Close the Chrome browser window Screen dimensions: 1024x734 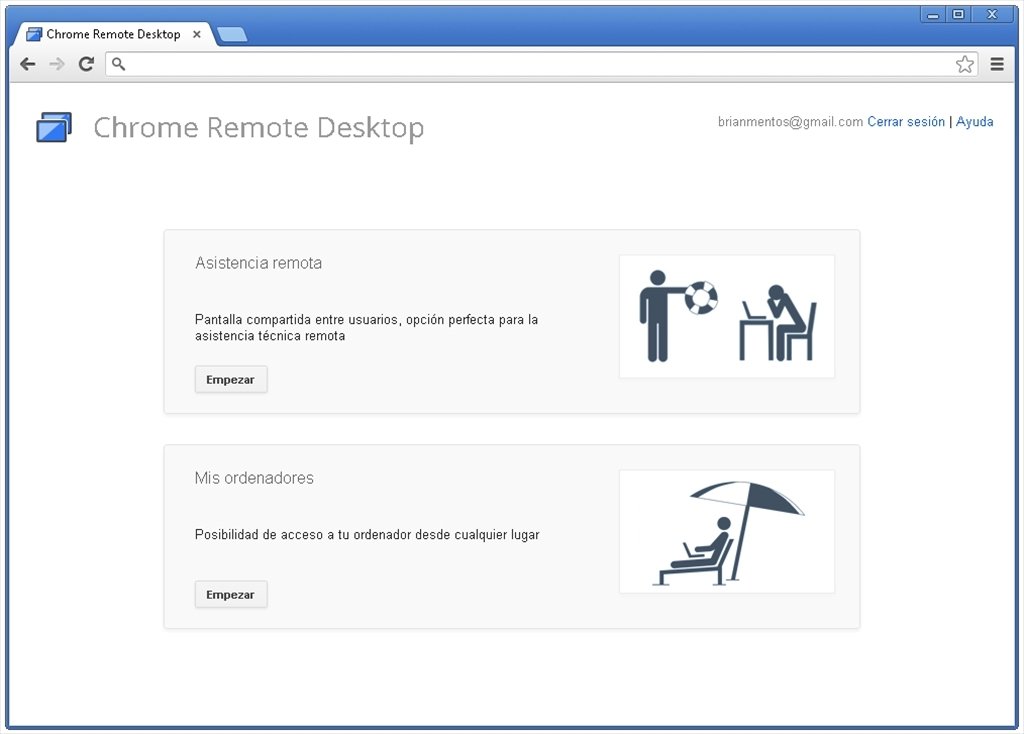tap(993, 14)
